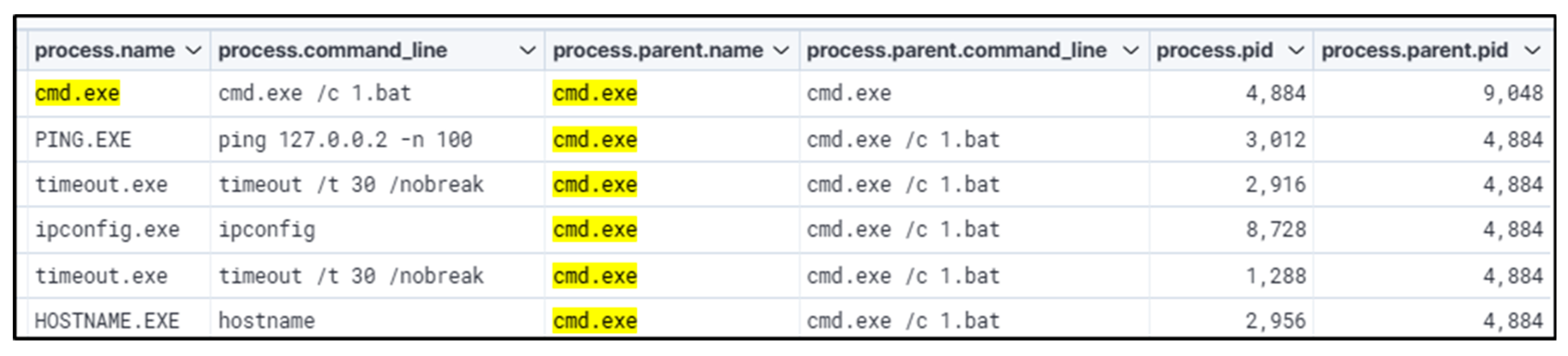Click the process.parent.command_line column chevron

tap(1130, 51)
